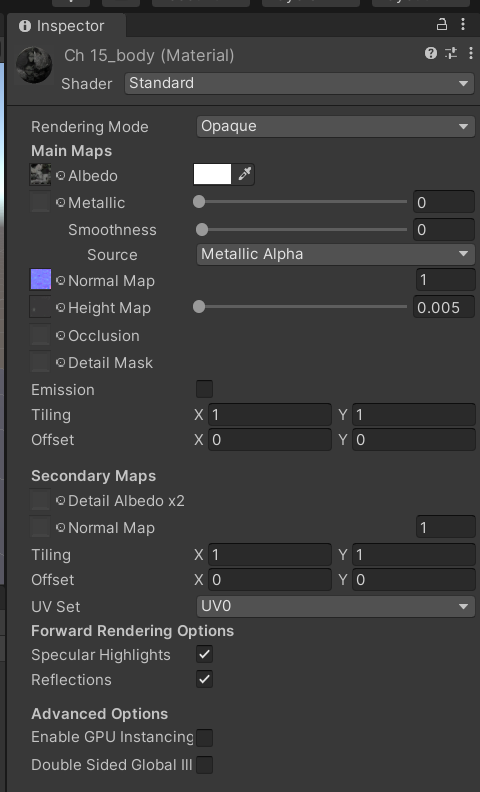Open the Source Metallic Alpha dropdown
Viewport: 480px width, 792px height.
click(x=335, y=254)
